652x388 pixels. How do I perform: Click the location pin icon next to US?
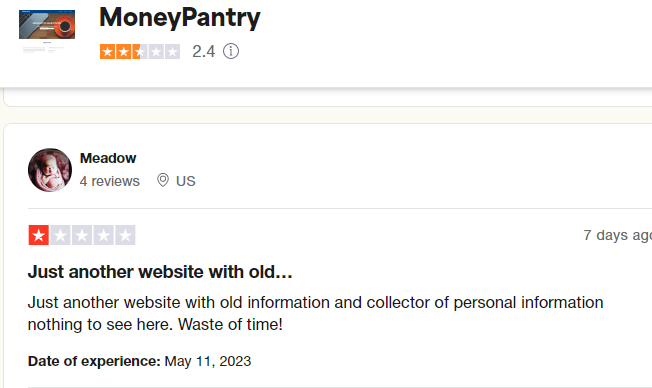[163, 180]
